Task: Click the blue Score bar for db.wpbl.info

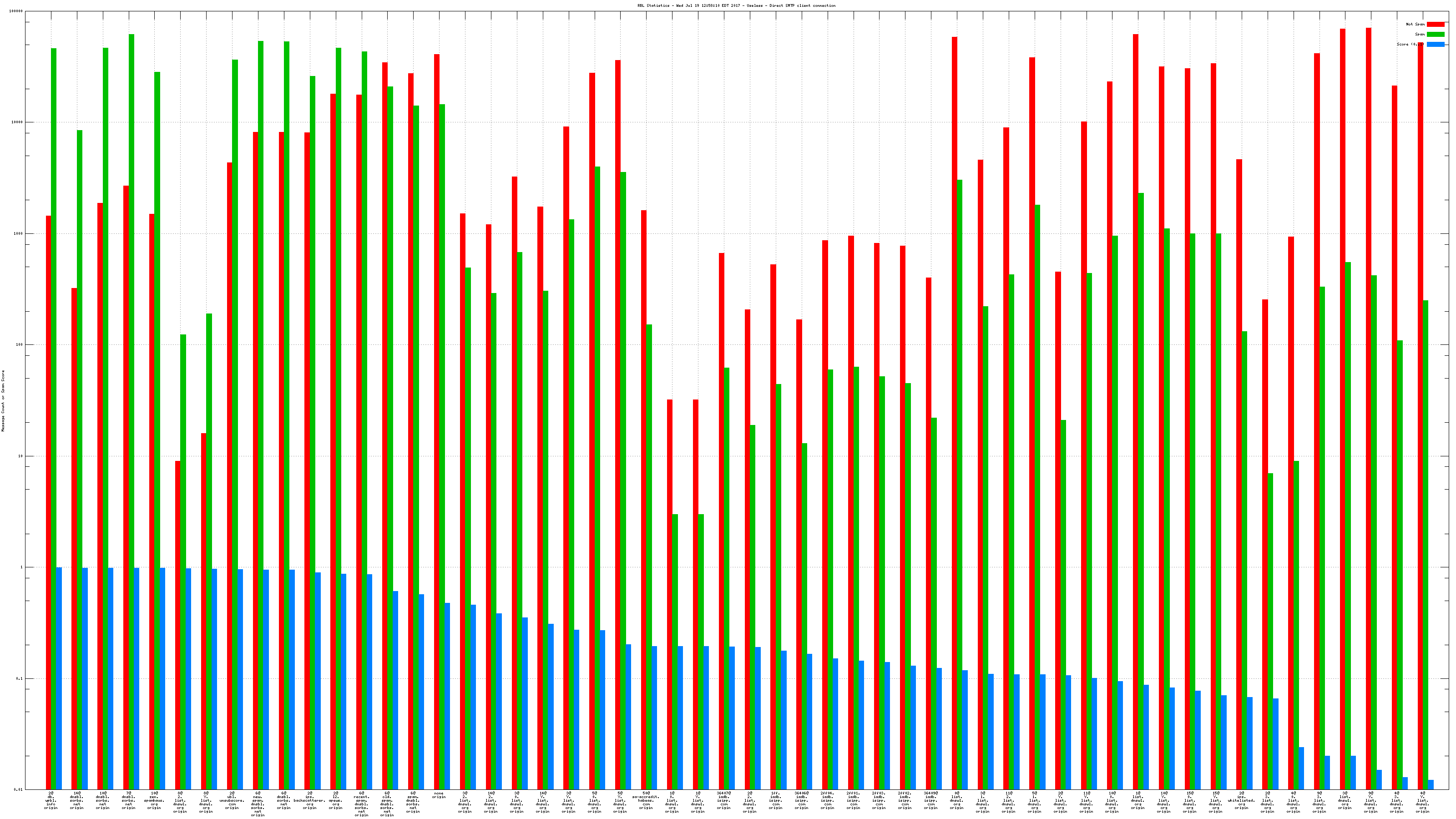Action: coord(59,678)
